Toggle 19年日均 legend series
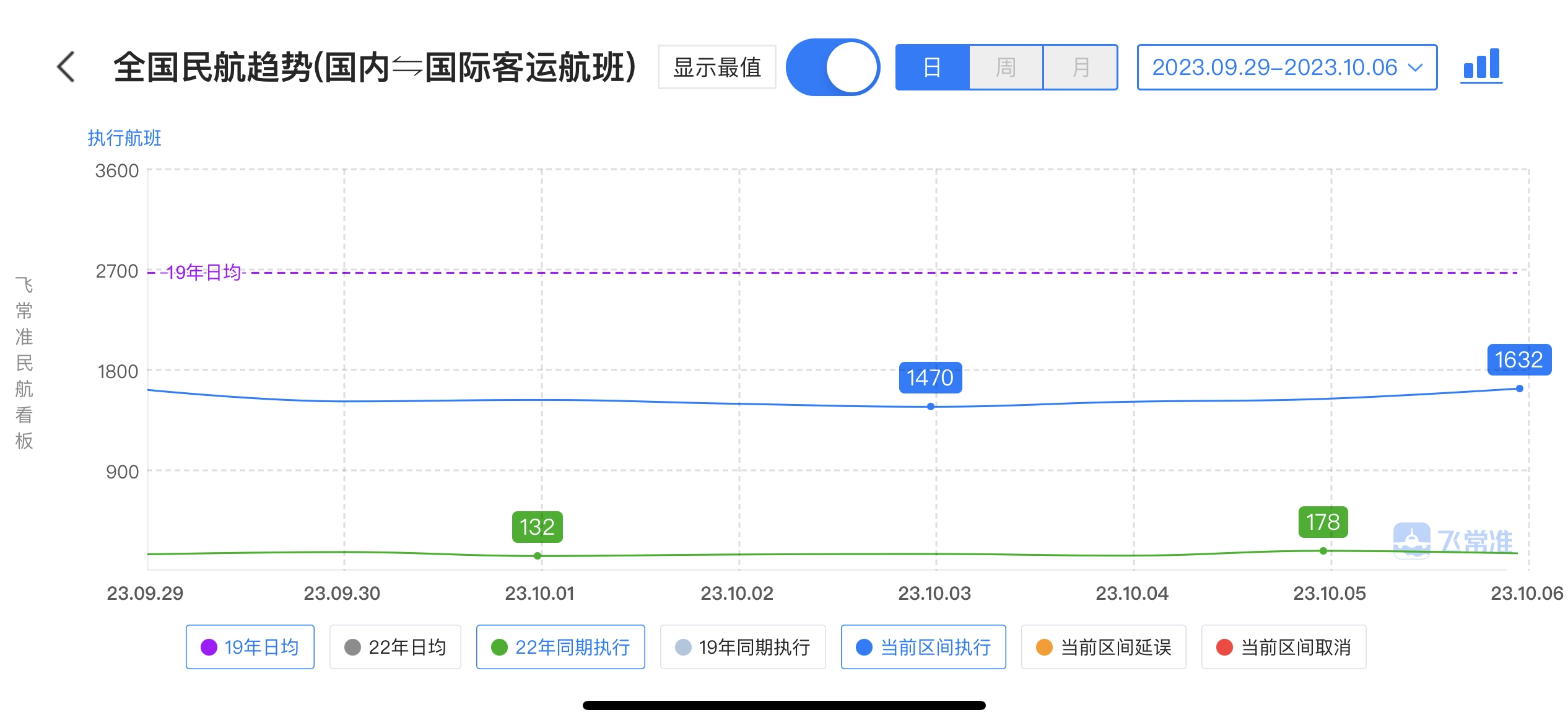 coord(250,647)
